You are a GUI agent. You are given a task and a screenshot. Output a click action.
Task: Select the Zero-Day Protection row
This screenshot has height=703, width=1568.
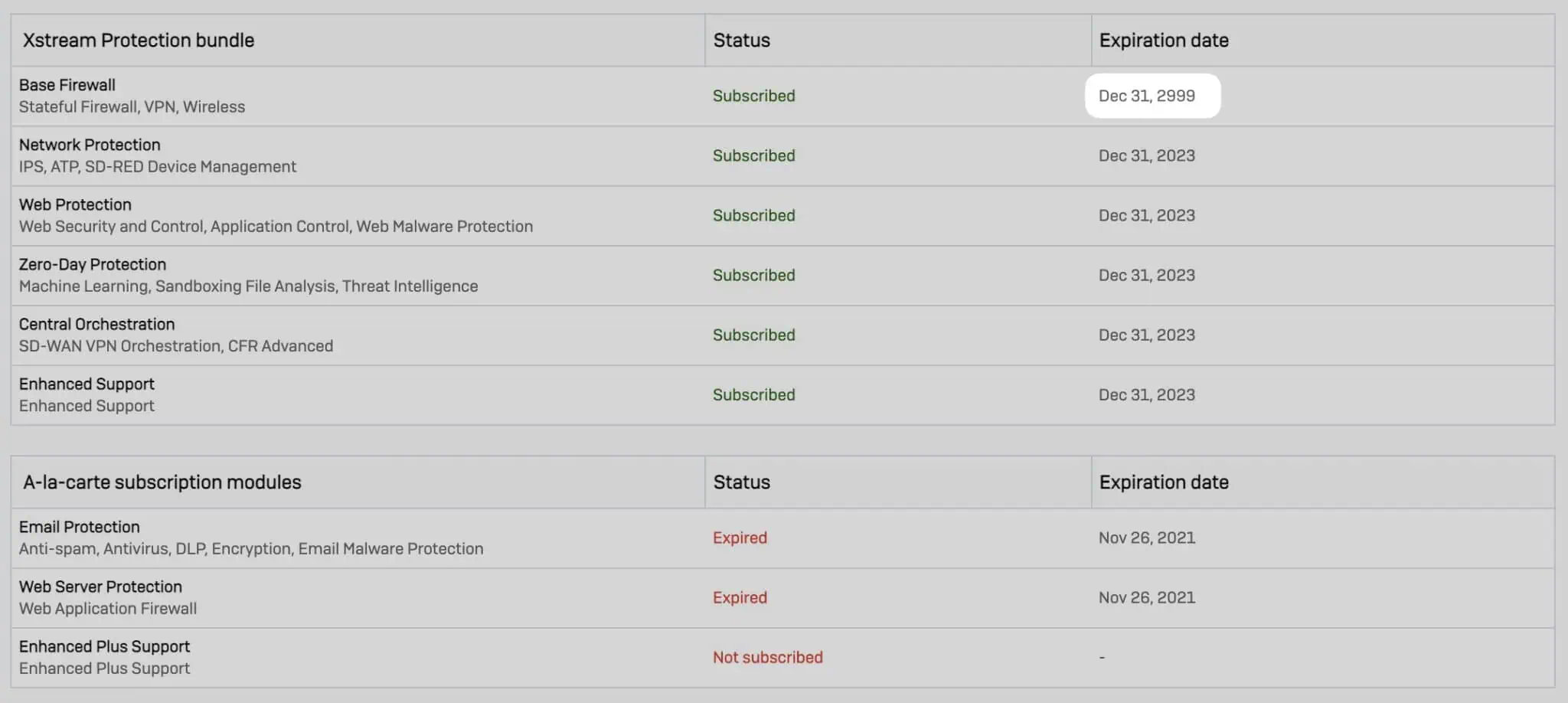[306, 274]
